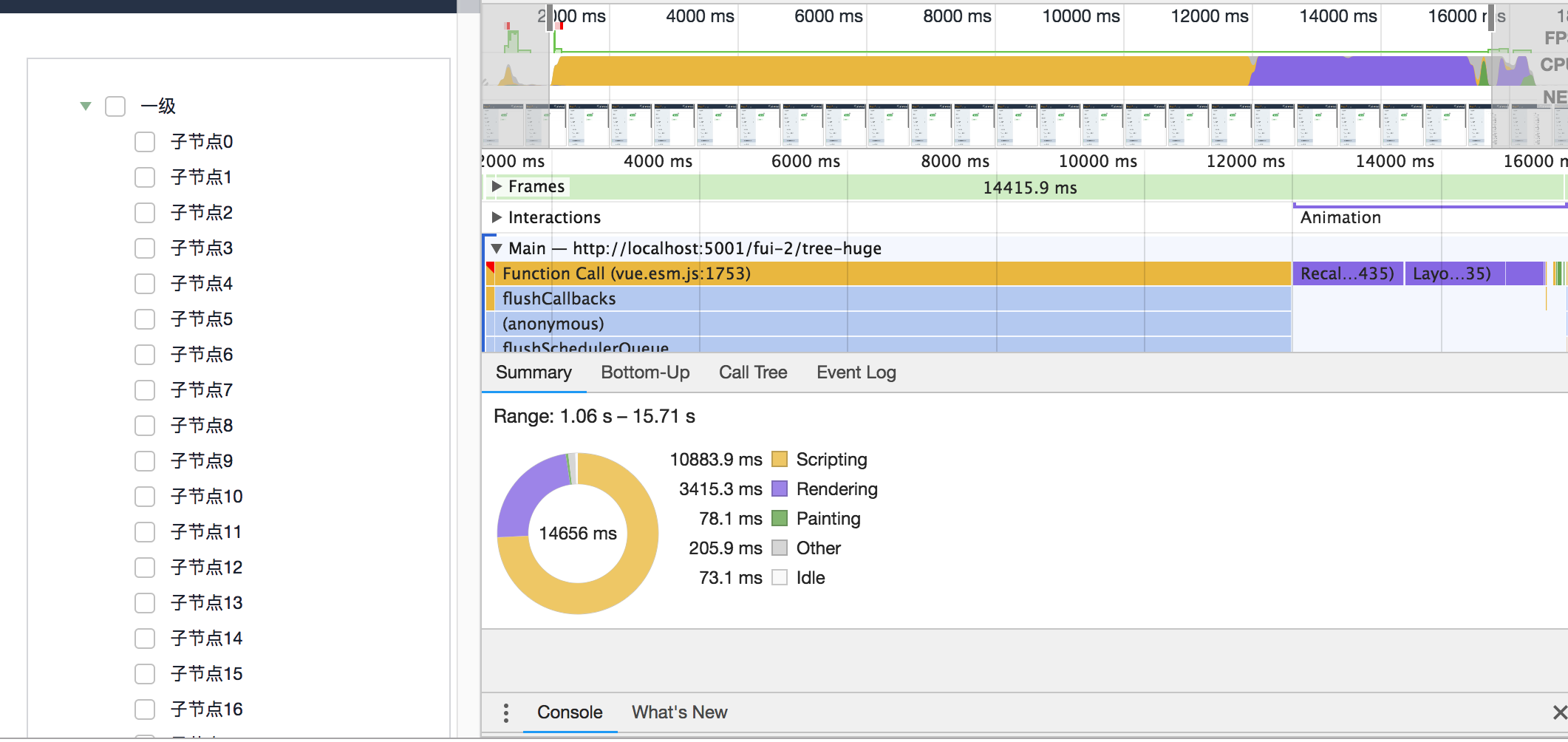Check the 子节点3 checkbox
The width and height of the screenshot is (1568, 742).
[x=145, y=248]
